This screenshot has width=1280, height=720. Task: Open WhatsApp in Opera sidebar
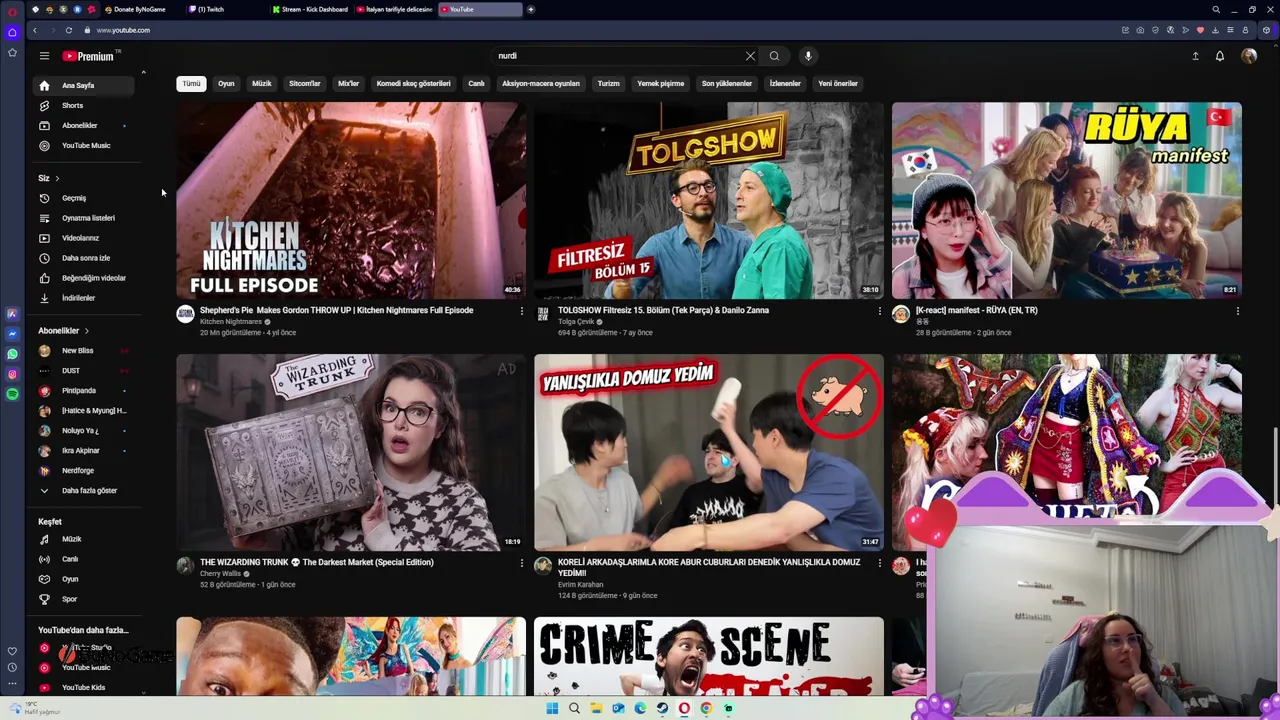coord(12,354)
